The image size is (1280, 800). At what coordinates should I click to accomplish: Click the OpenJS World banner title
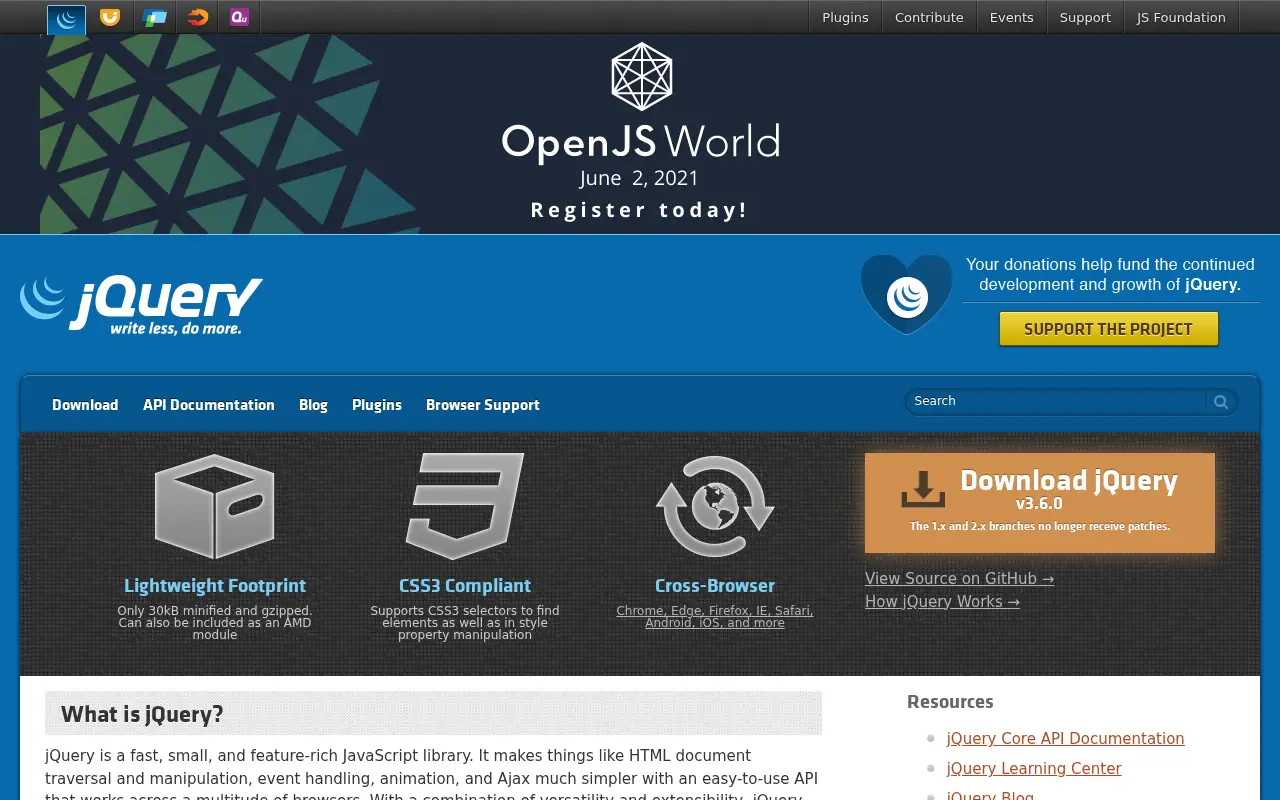tap(640, 142)
